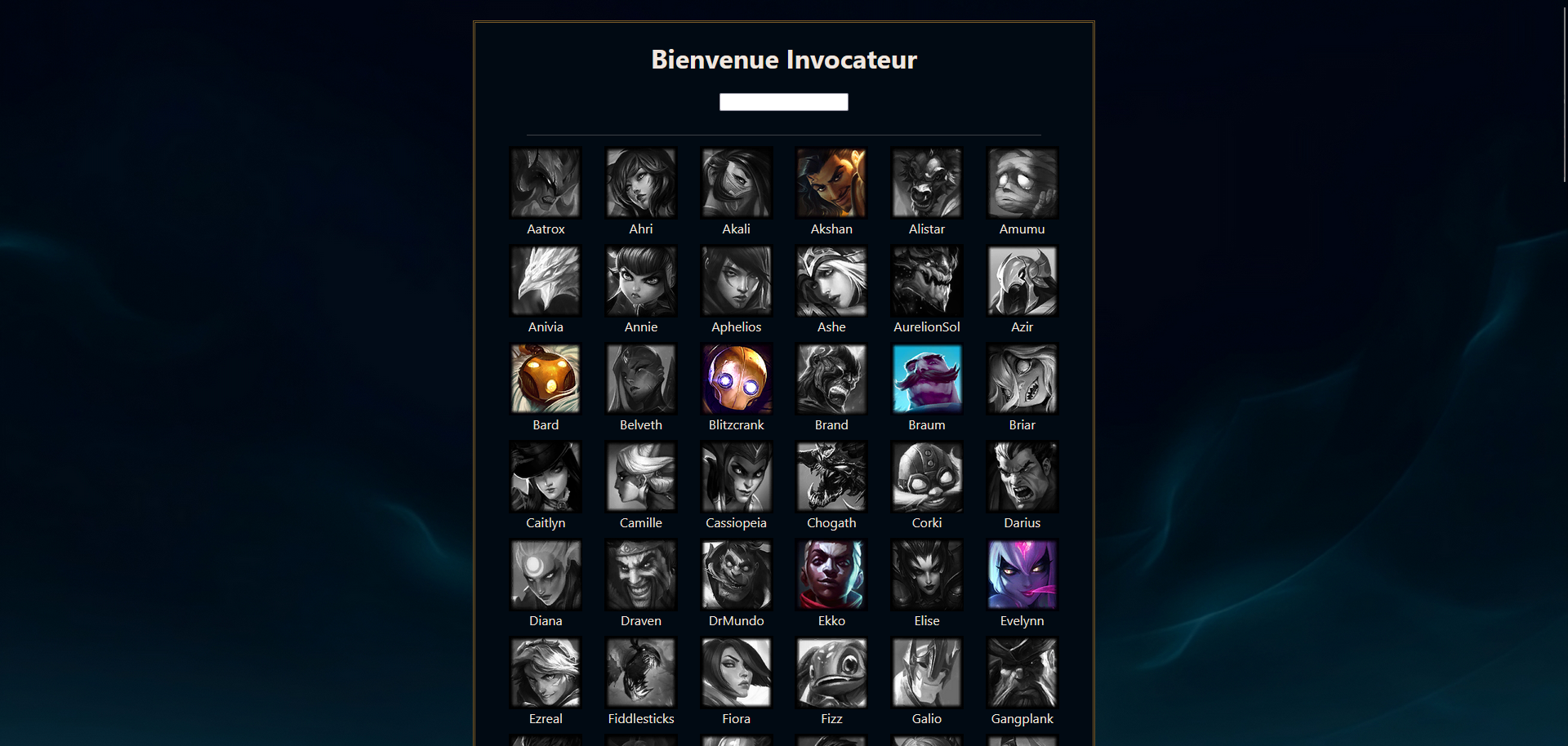Click the Ahri champion portrait
1568x746 pixels.
pyautogui.click(x=641, y=183)
